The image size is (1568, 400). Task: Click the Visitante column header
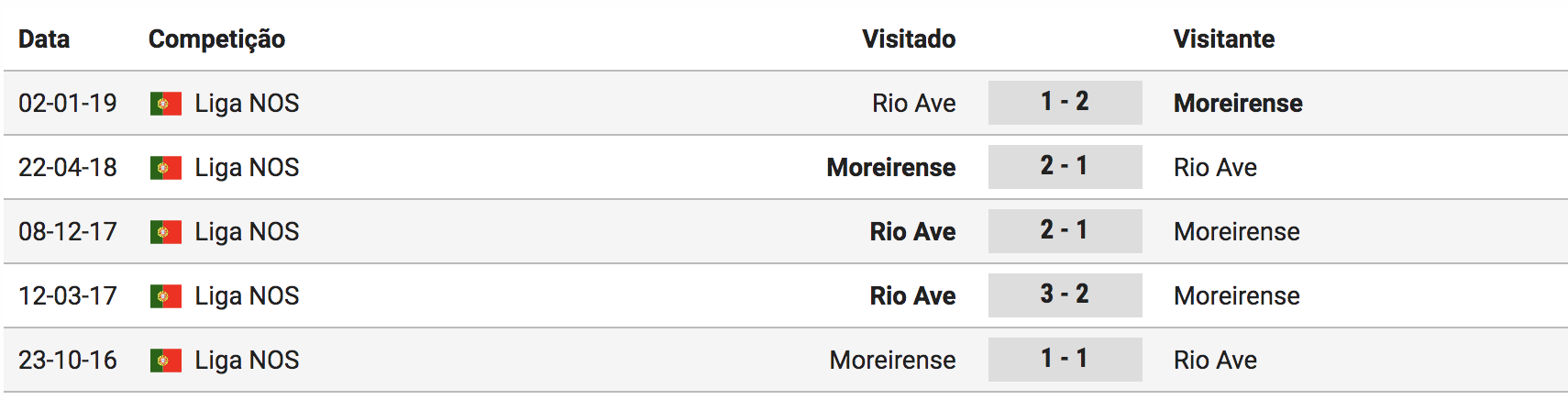pos(1224,39)
